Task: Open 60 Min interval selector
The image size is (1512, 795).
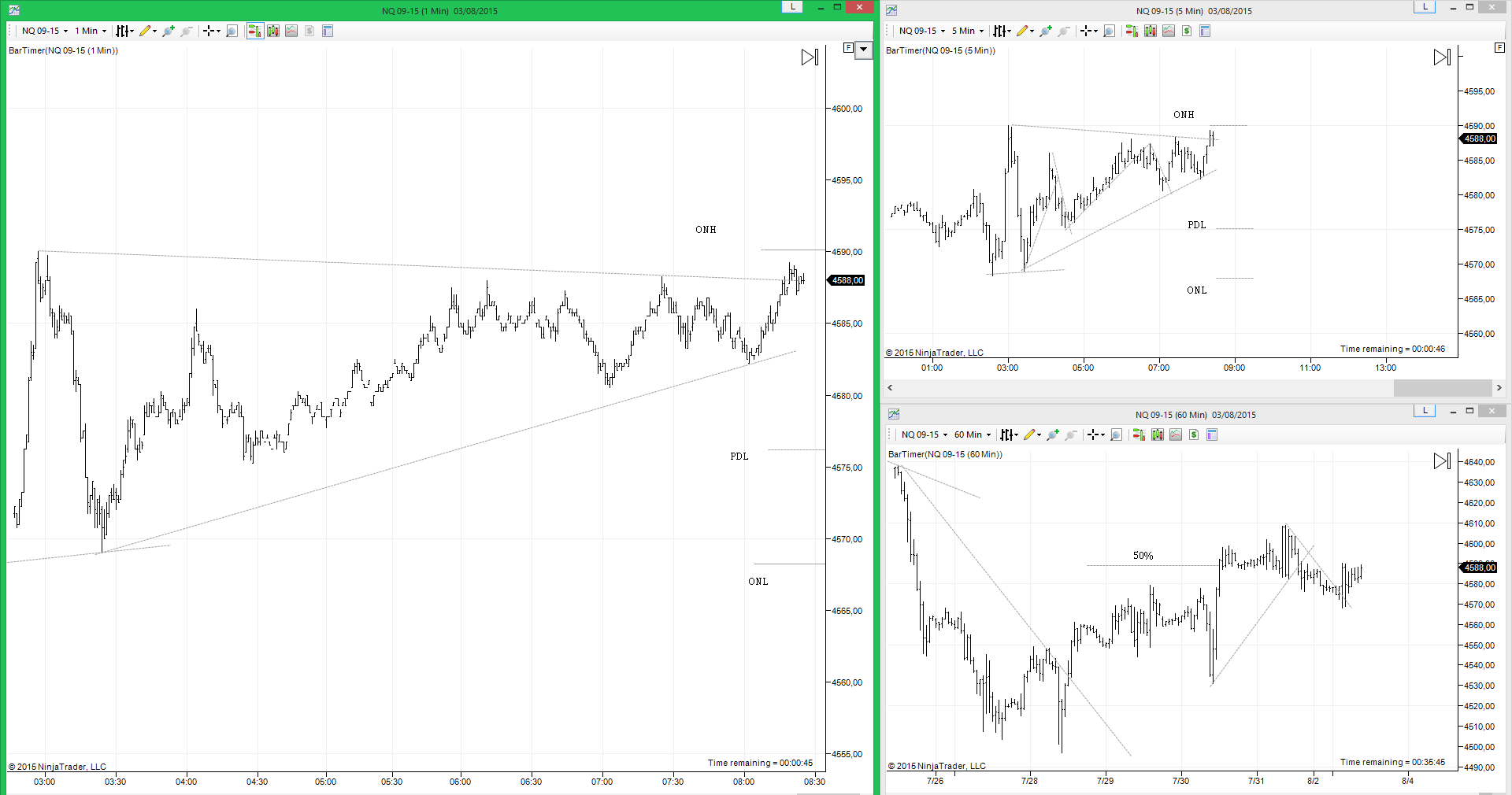Action: (973, 434)
